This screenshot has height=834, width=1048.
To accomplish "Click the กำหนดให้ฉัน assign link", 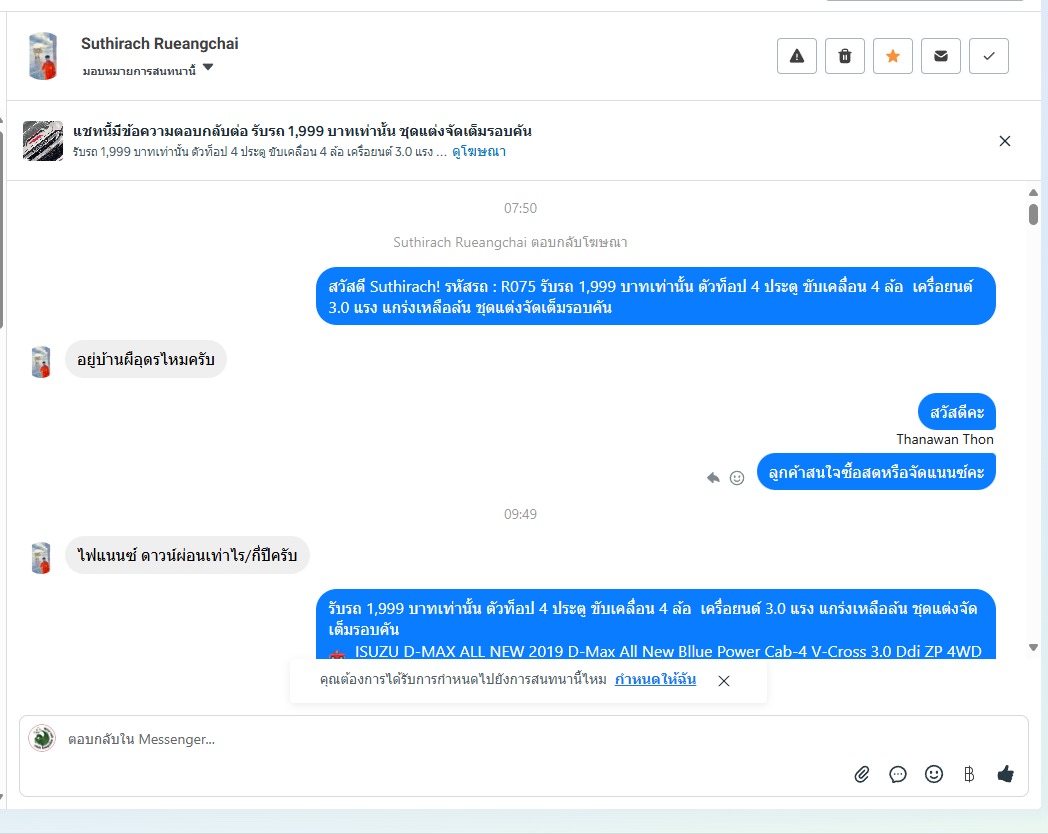I will (655, 680).
